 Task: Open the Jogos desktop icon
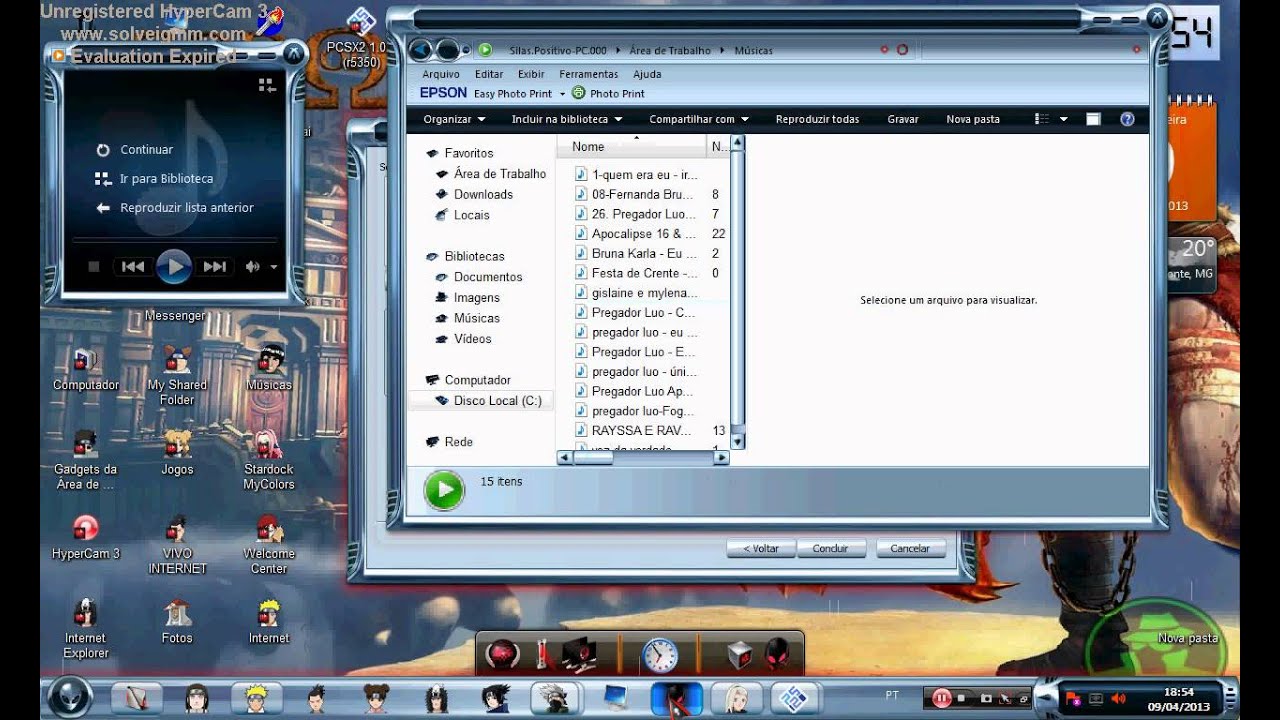(x=177, y=453)
